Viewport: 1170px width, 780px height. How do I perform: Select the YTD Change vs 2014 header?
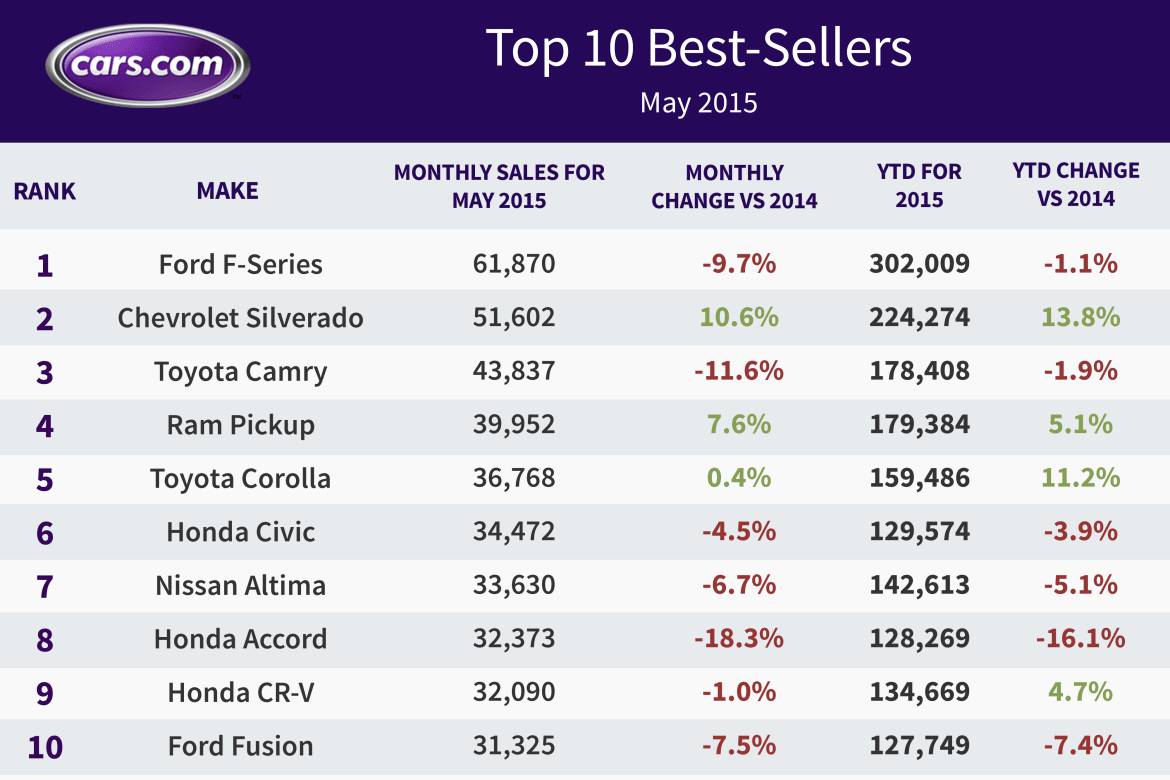1076,184
